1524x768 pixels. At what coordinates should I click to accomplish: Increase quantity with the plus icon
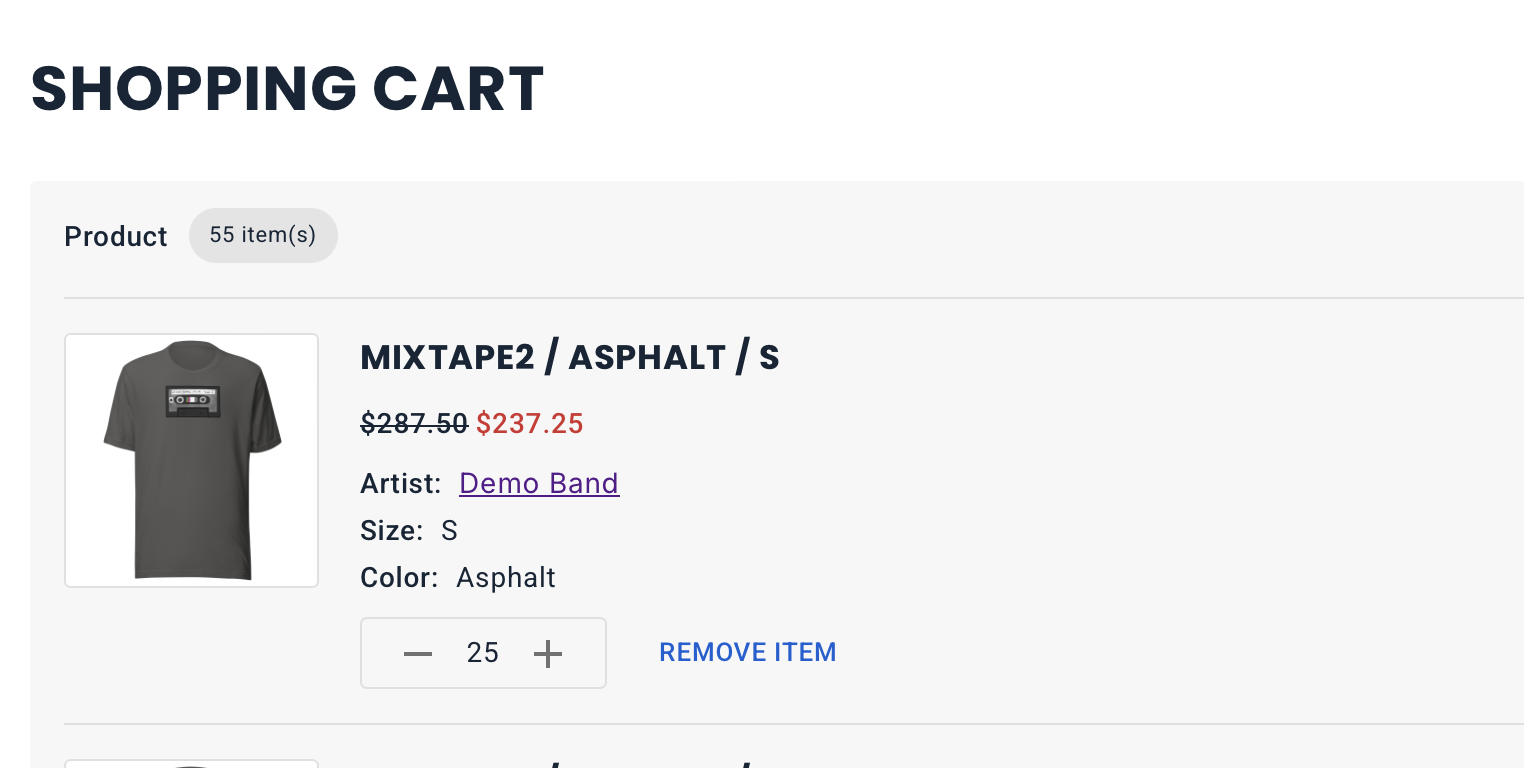tap(548, 654)
